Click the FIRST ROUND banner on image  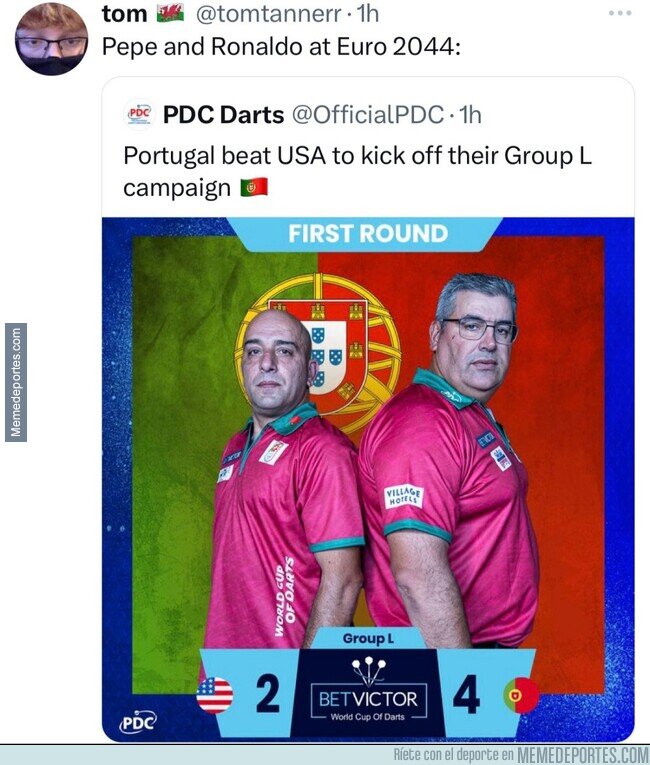coord(368,233)
